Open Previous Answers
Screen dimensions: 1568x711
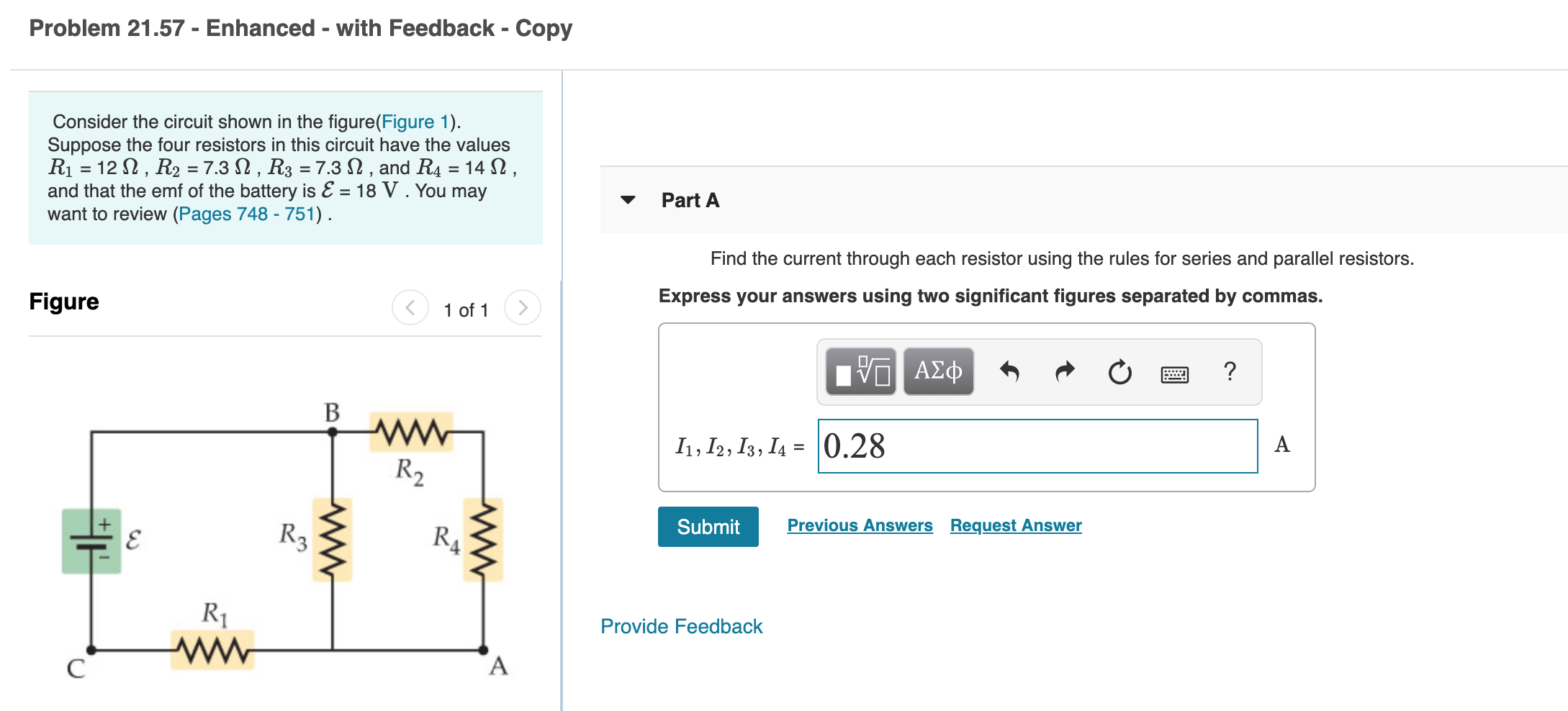tap(860, 525)
